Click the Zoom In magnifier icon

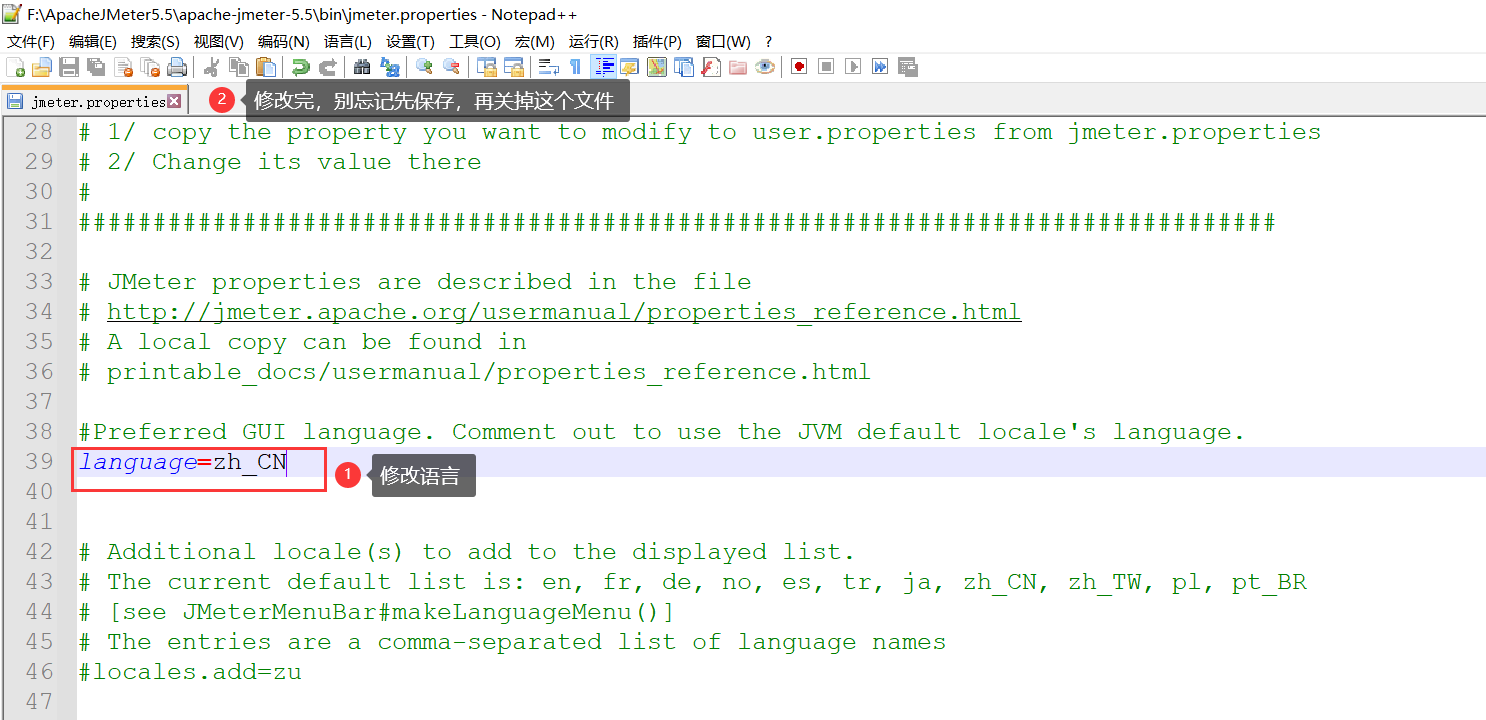[424, 67]
